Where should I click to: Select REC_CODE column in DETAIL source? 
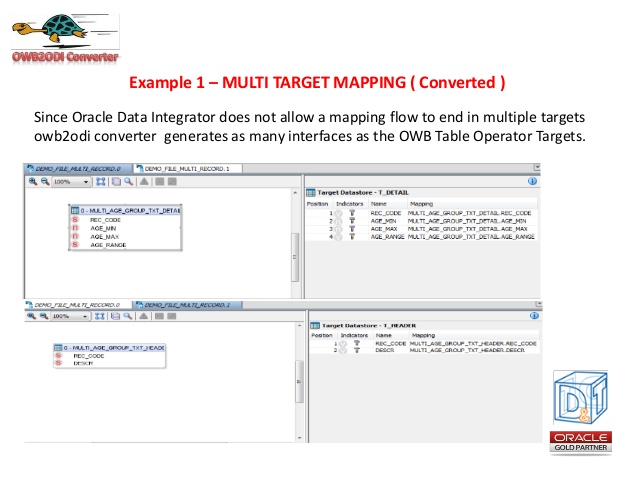(x=105, y=220)
